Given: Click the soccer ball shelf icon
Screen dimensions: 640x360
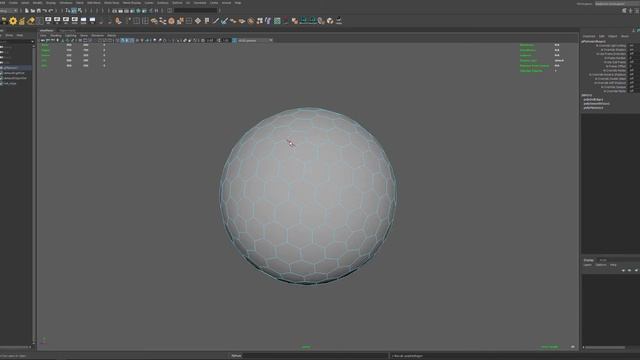Looking at the screenshot, I should click(x=330, y=21).
